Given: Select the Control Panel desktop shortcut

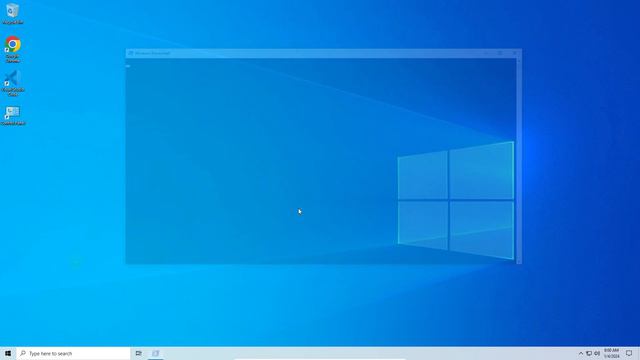Looking at the screenshot, I should click(x=13, y=116).
